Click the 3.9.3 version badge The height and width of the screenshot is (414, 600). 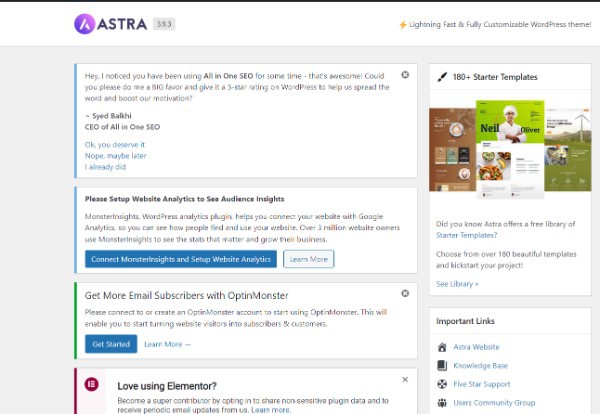click(x=164, y=24)
